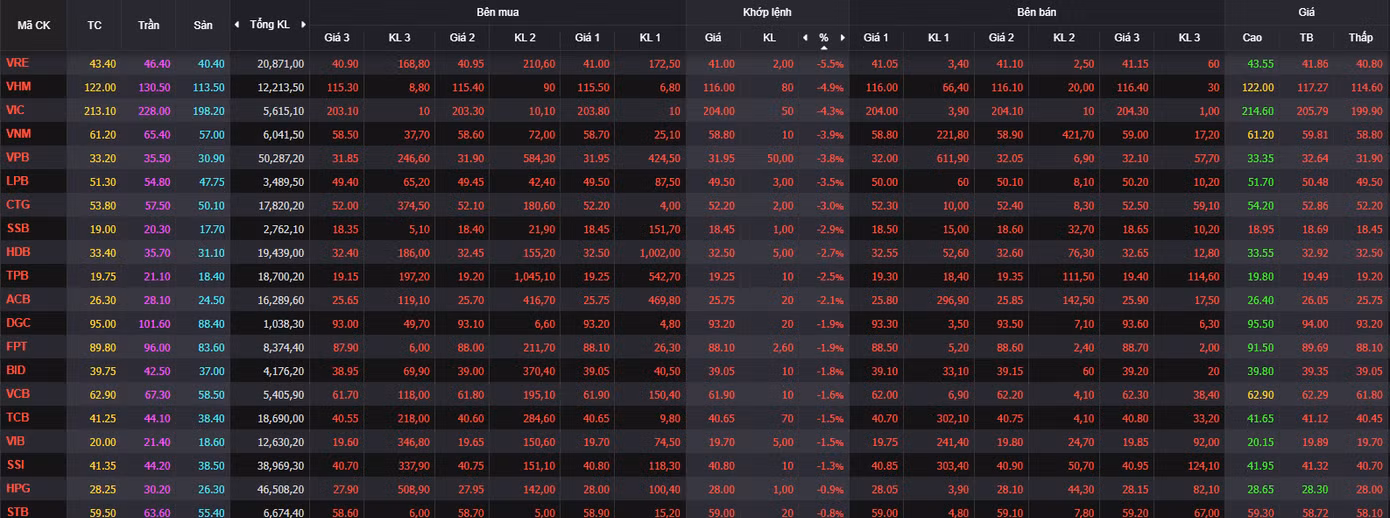This screenshot has width=1390, height=518.
Task: Open the VIB stock symbol
Action: pos(15,440)
